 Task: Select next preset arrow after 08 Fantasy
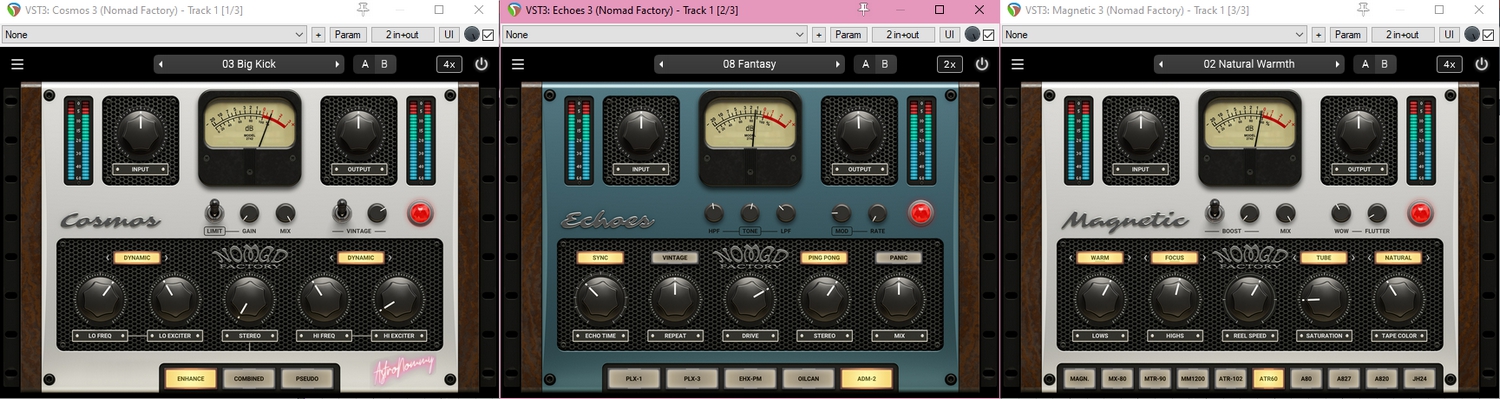[838, 64]
